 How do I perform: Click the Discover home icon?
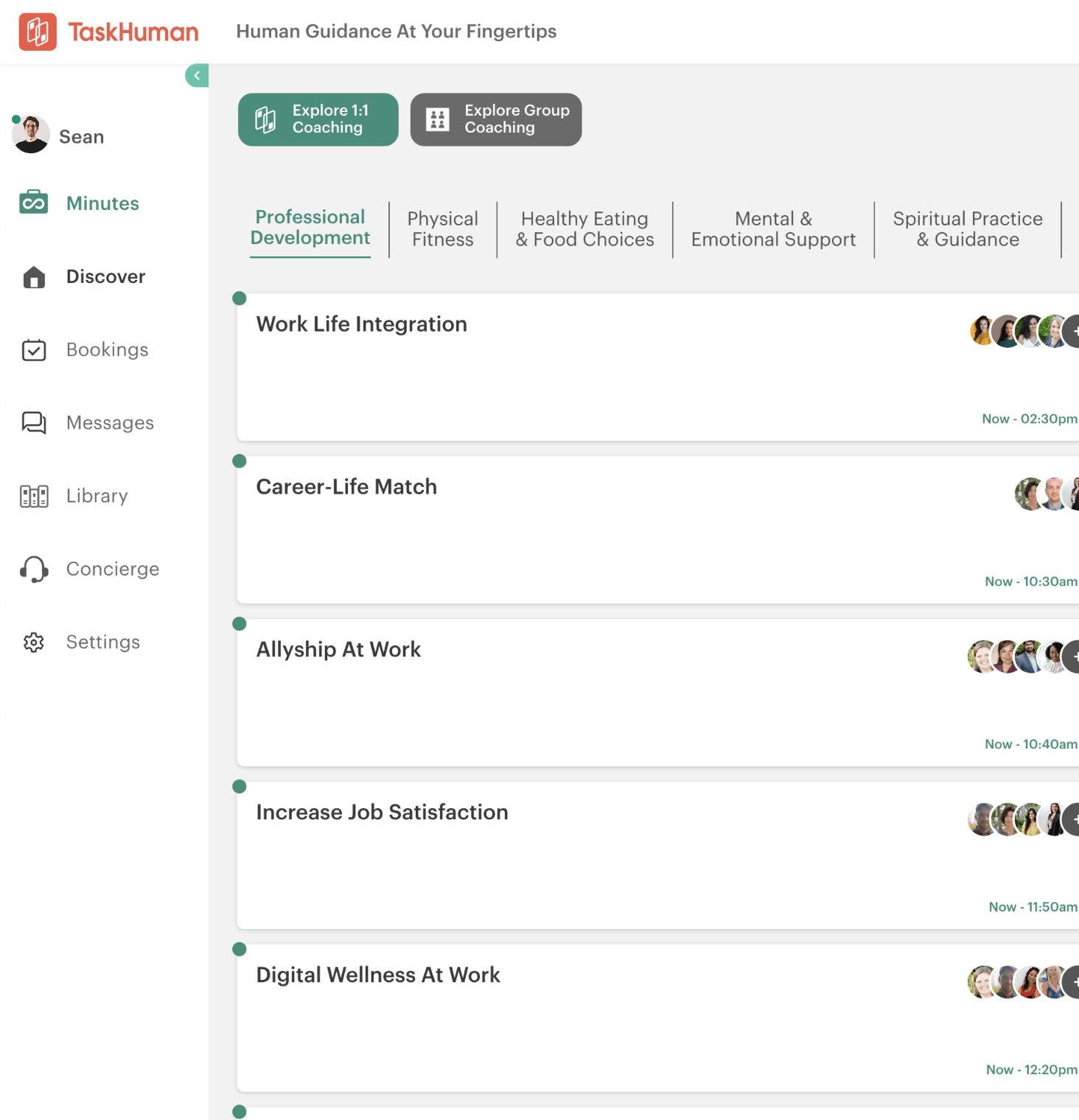tap(34, 277)
